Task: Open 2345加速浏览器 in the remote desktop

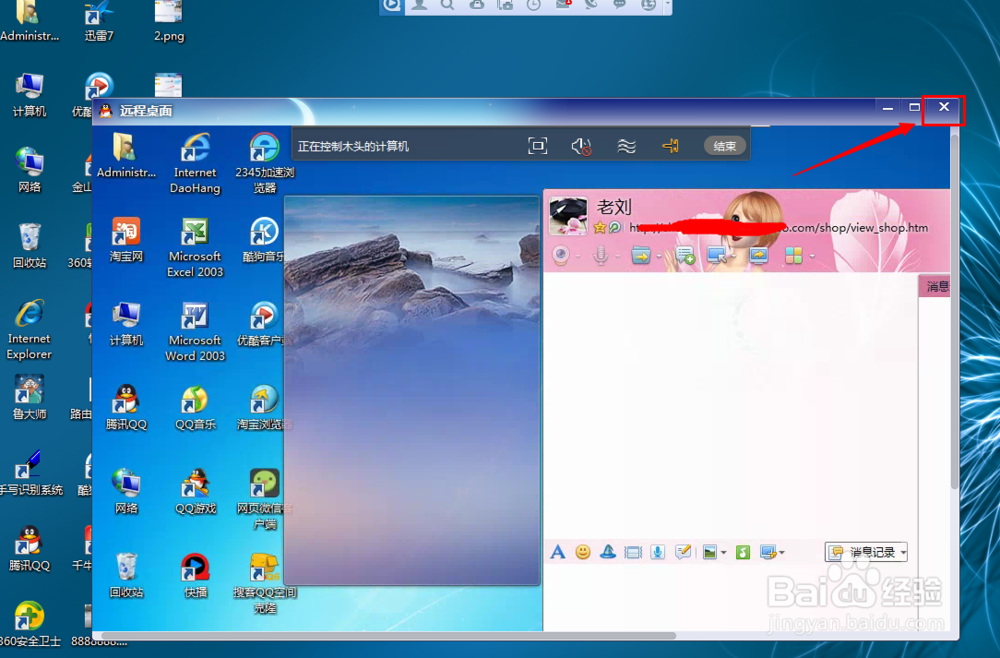Action: pos(264,163)
